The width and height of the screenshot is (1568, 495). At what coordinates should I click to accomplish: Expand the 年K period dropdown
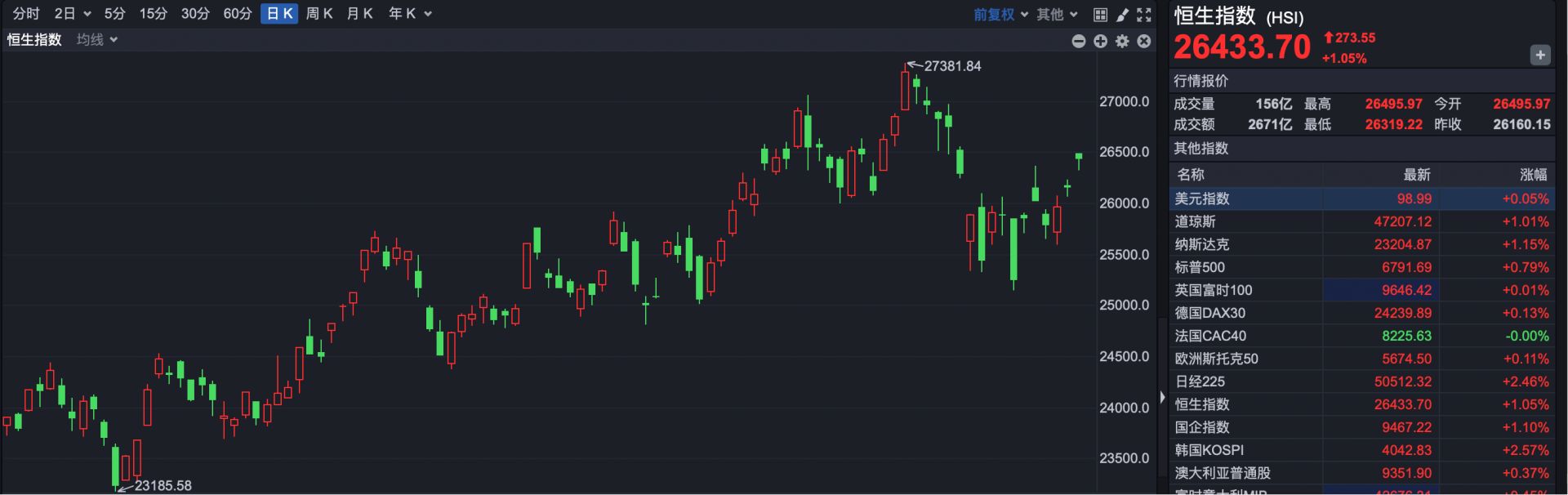pos(410,14)
